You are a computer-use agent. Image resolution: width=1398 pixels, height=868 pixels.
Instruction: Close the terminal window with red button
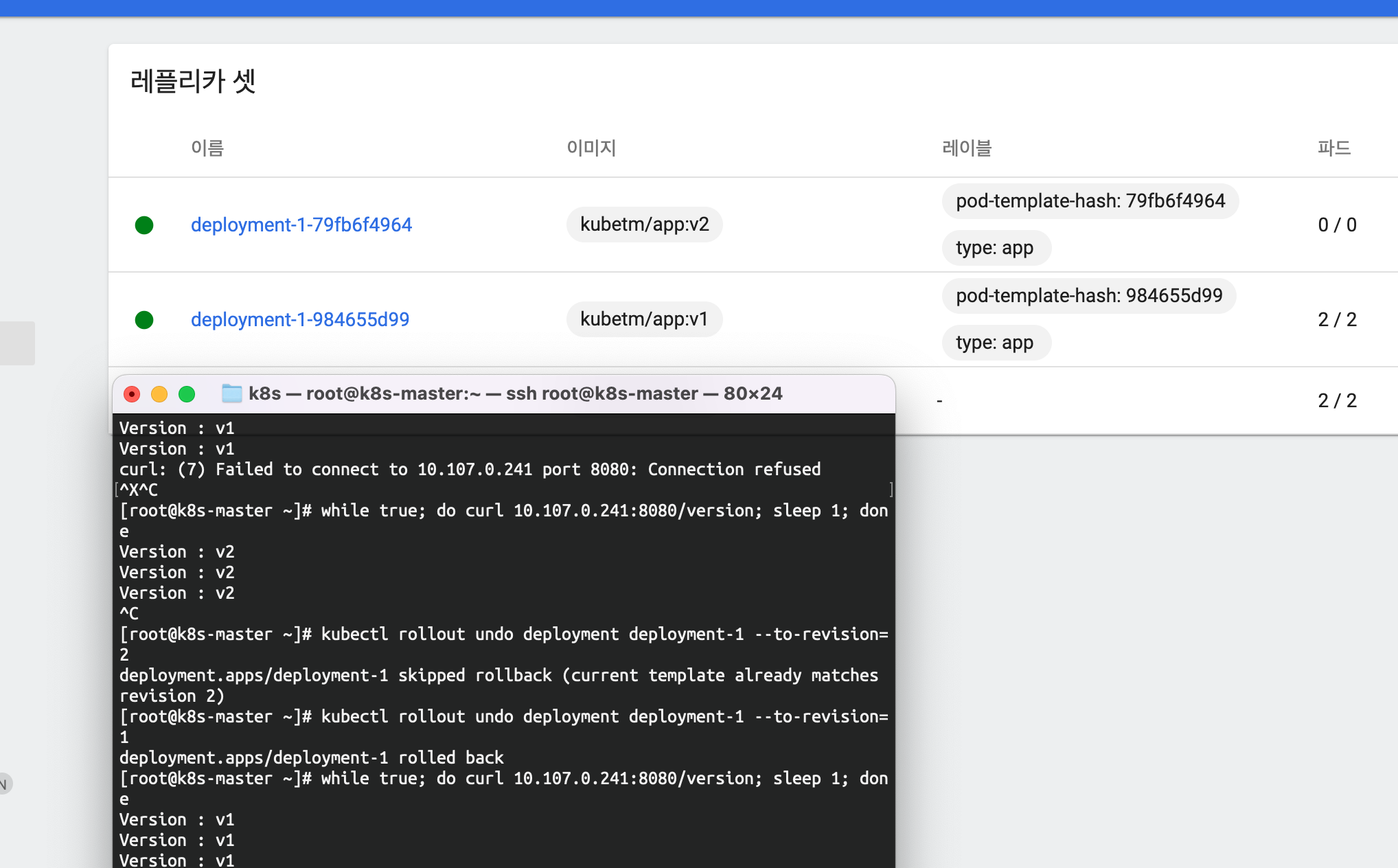click(x=132, y=393)
